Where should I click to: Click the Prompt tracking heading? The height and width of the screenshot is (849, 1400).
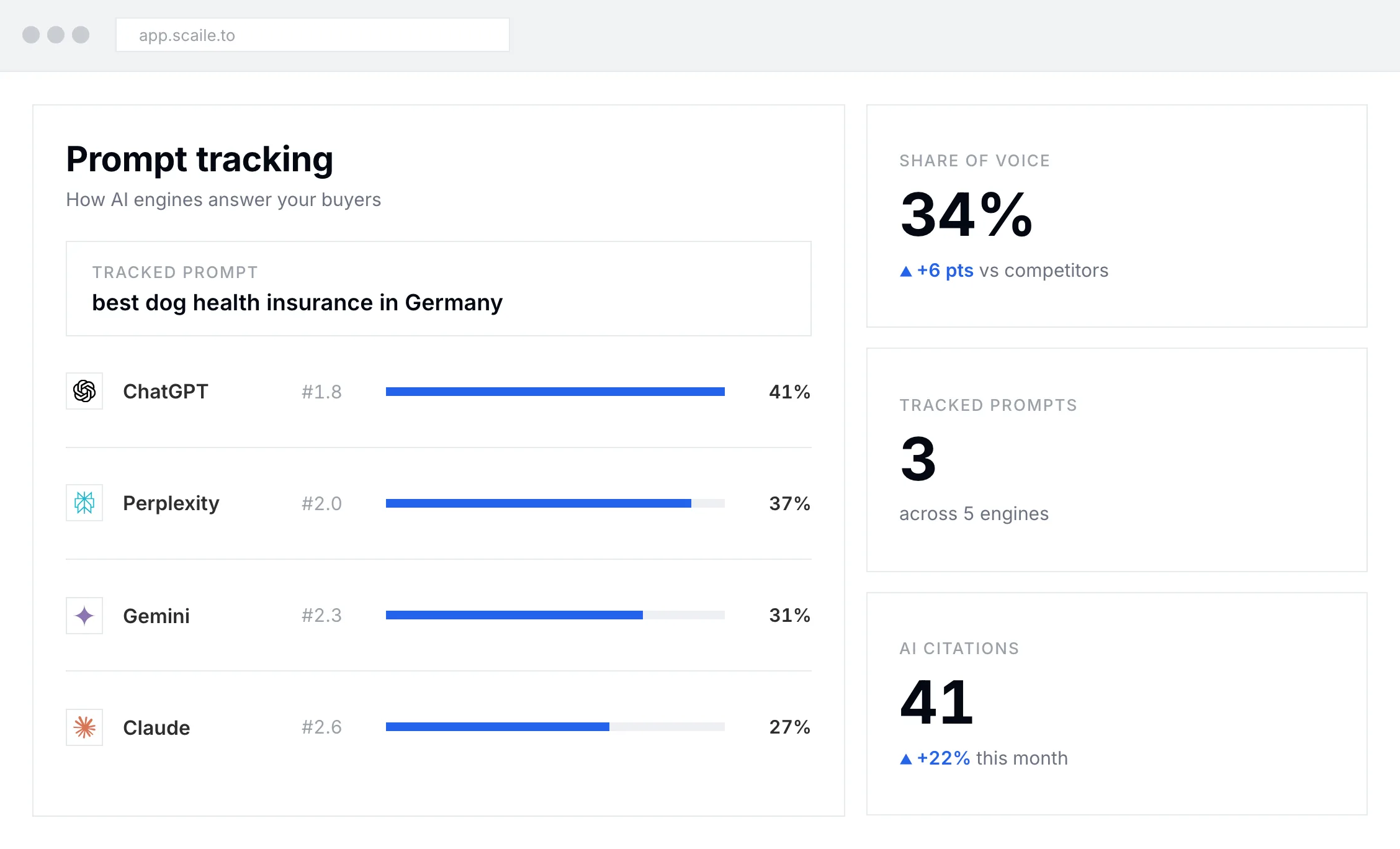click(200, 159)
